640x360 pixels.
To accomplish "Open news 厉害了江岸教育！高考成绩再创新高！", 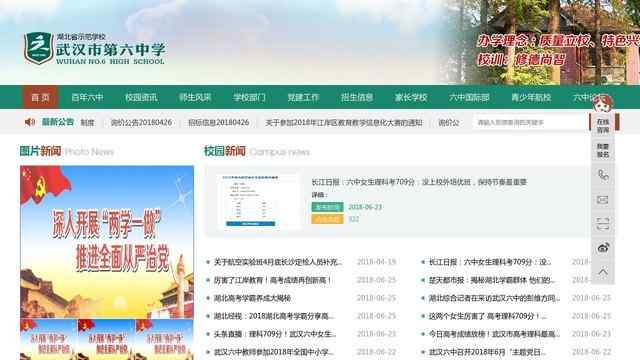I will pyautogui.click(x=273, y=280).
